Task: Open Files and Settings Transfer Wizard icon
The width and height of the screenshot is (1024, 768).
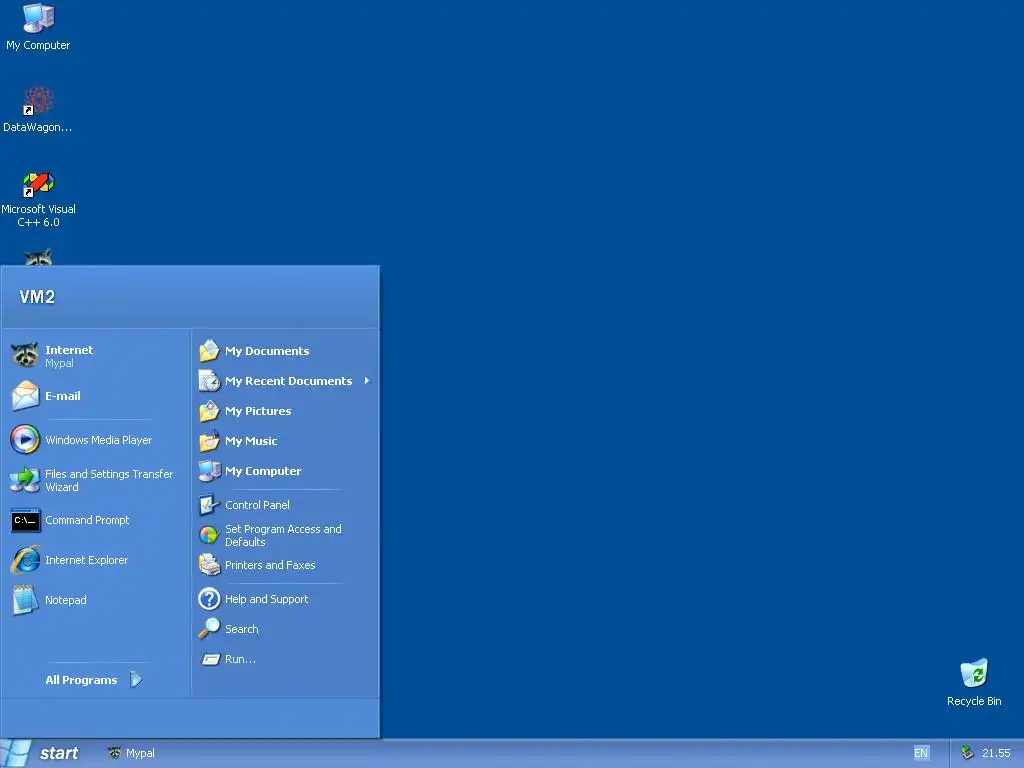Action: pyautogui.click(x=25, y=480)
